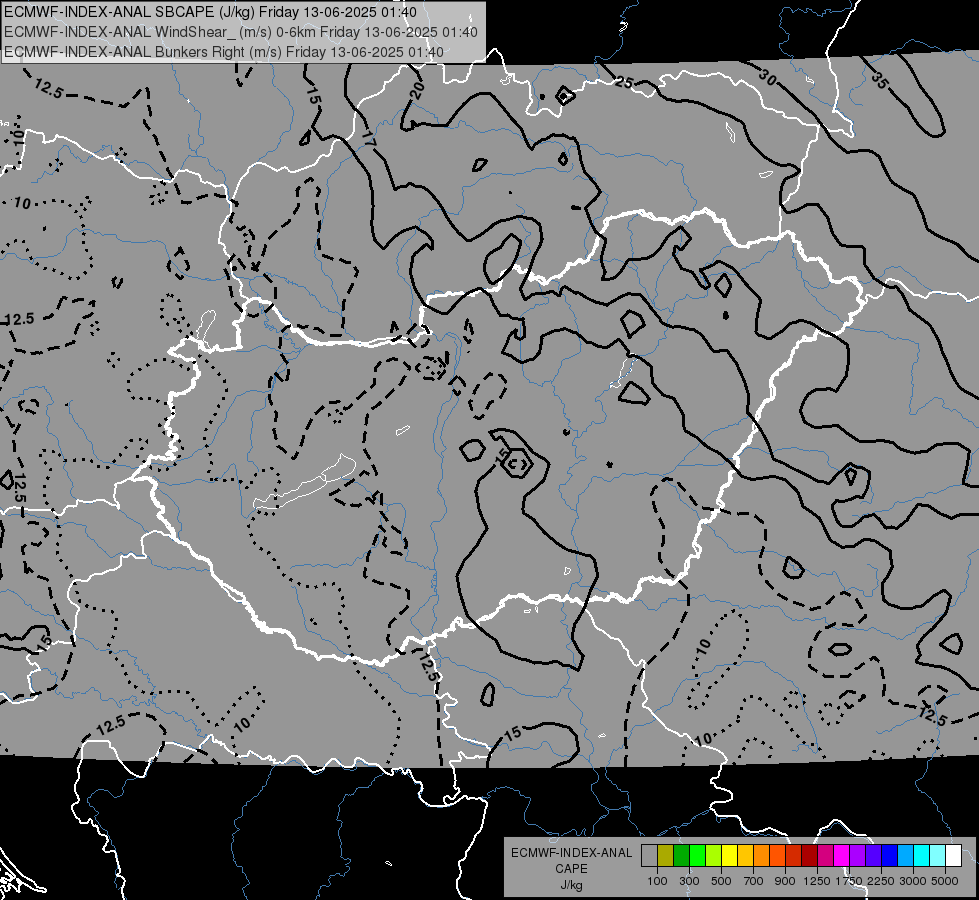Click legend value 300
This screenshot has width=979, height=900.
[689, 881]
